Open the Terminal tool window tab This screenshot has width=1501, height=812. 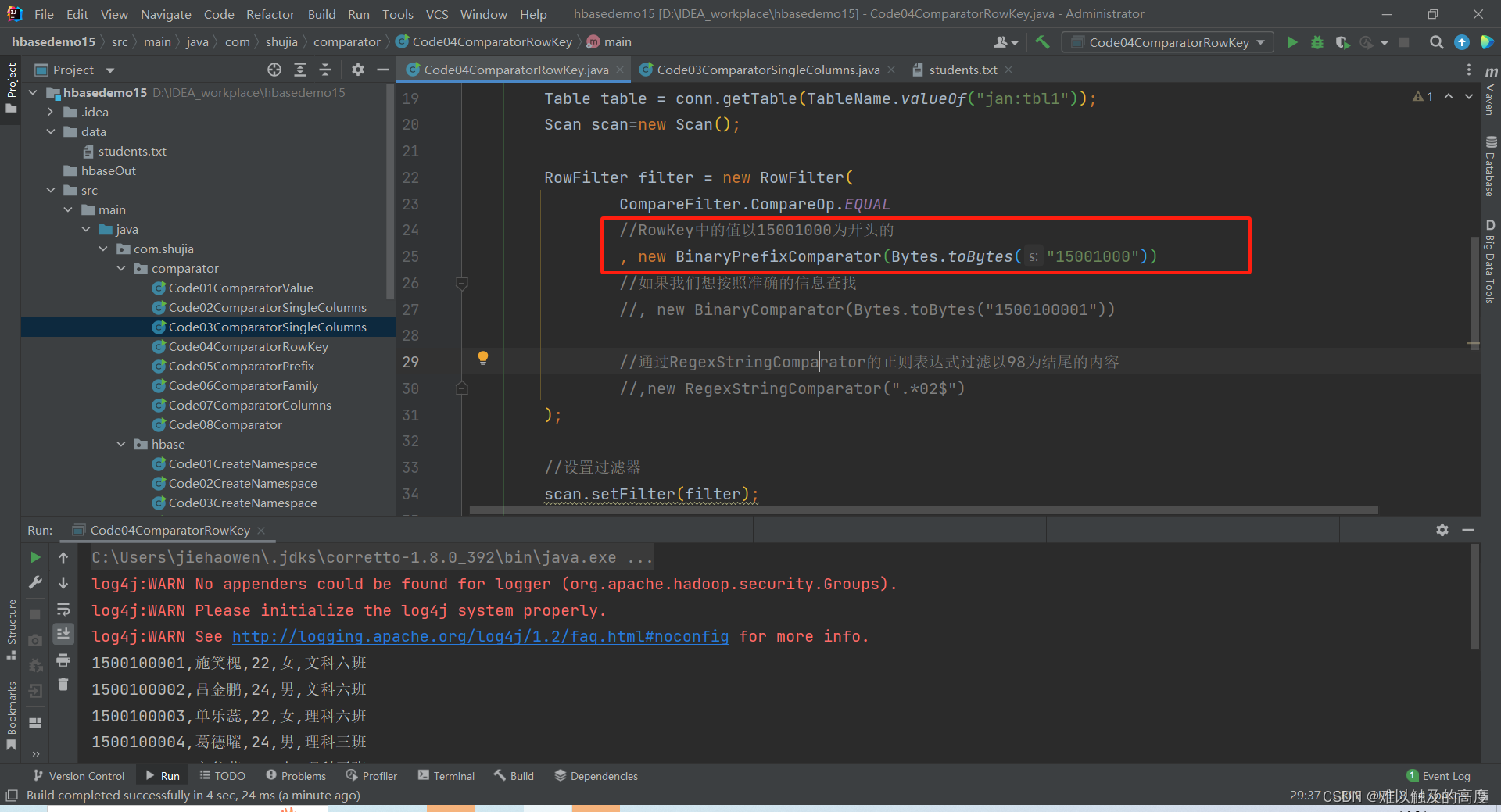(x=446, y=775)
